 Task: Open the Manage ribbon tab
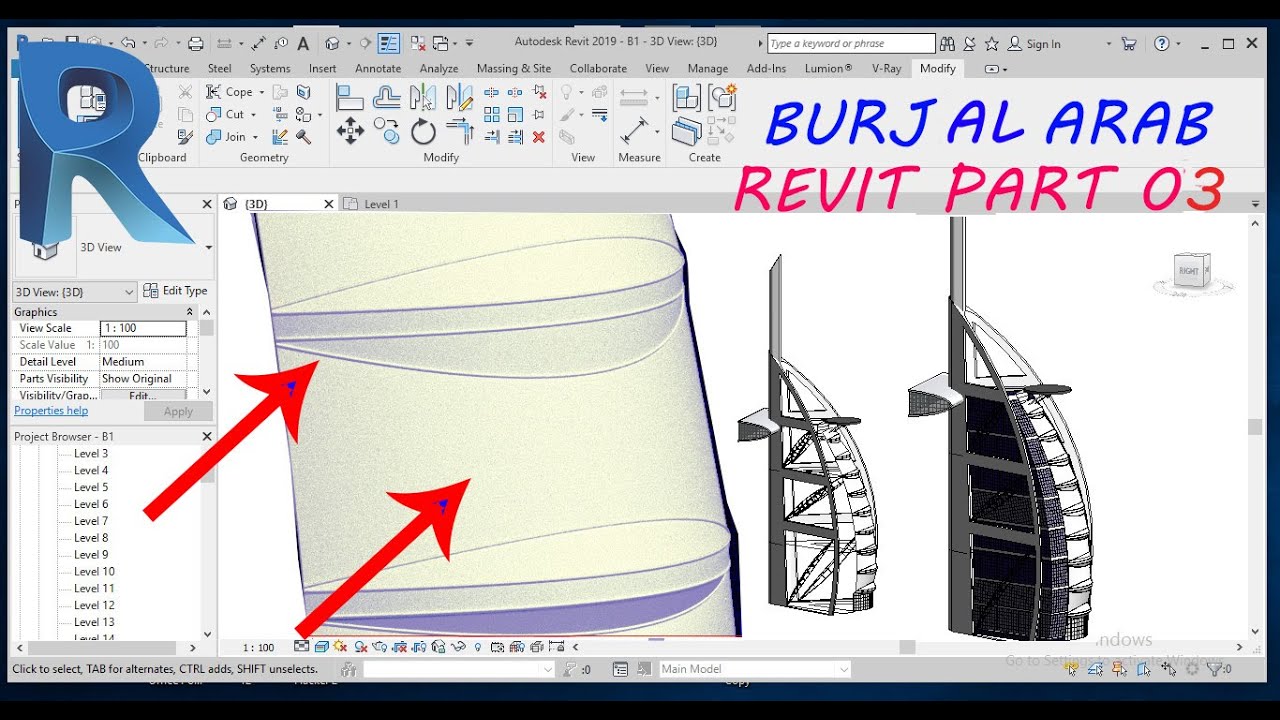tap(708, 69)
